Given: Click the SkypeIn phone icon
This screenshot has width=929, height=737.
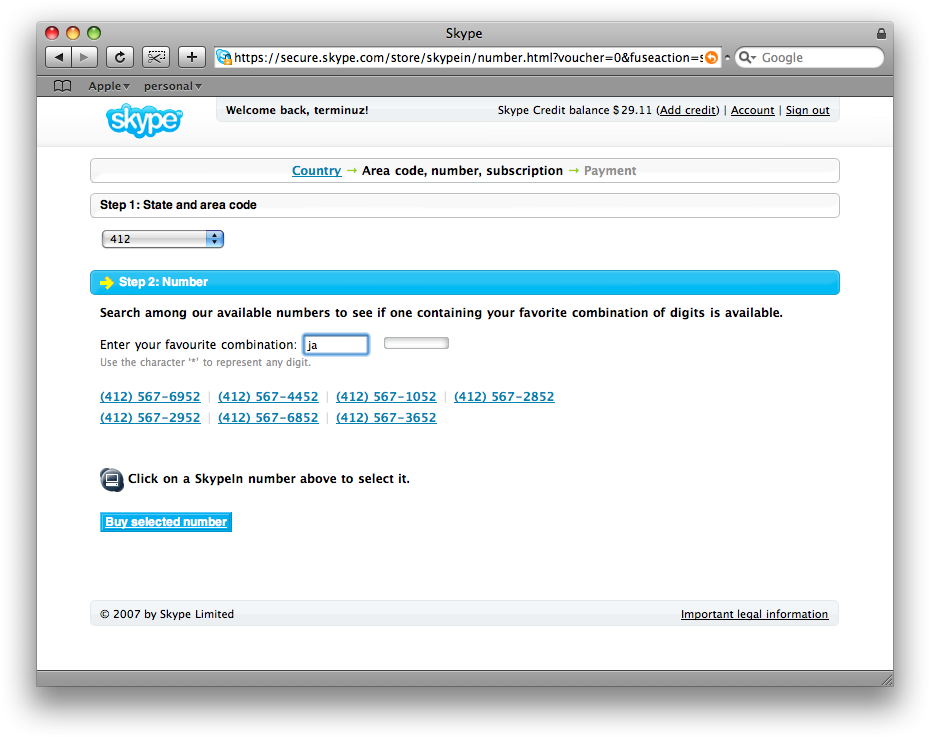Looking at the screenshot, I should coord(111,479).
